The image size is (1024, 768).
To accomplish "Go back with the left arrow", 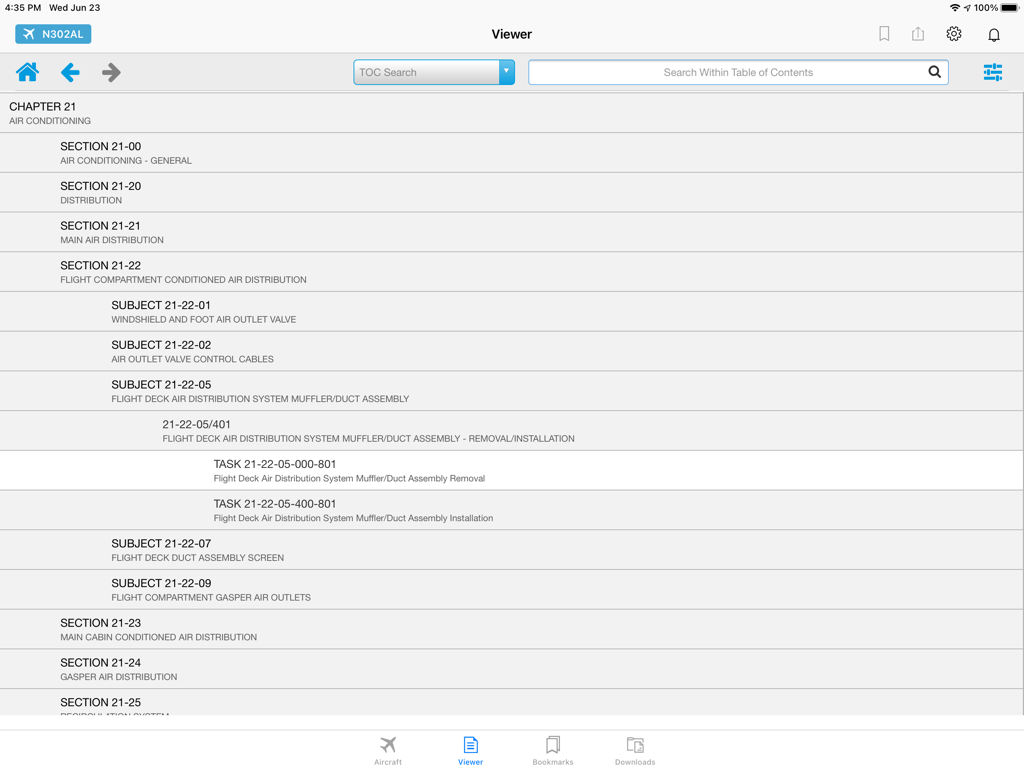I will point(69,72).
